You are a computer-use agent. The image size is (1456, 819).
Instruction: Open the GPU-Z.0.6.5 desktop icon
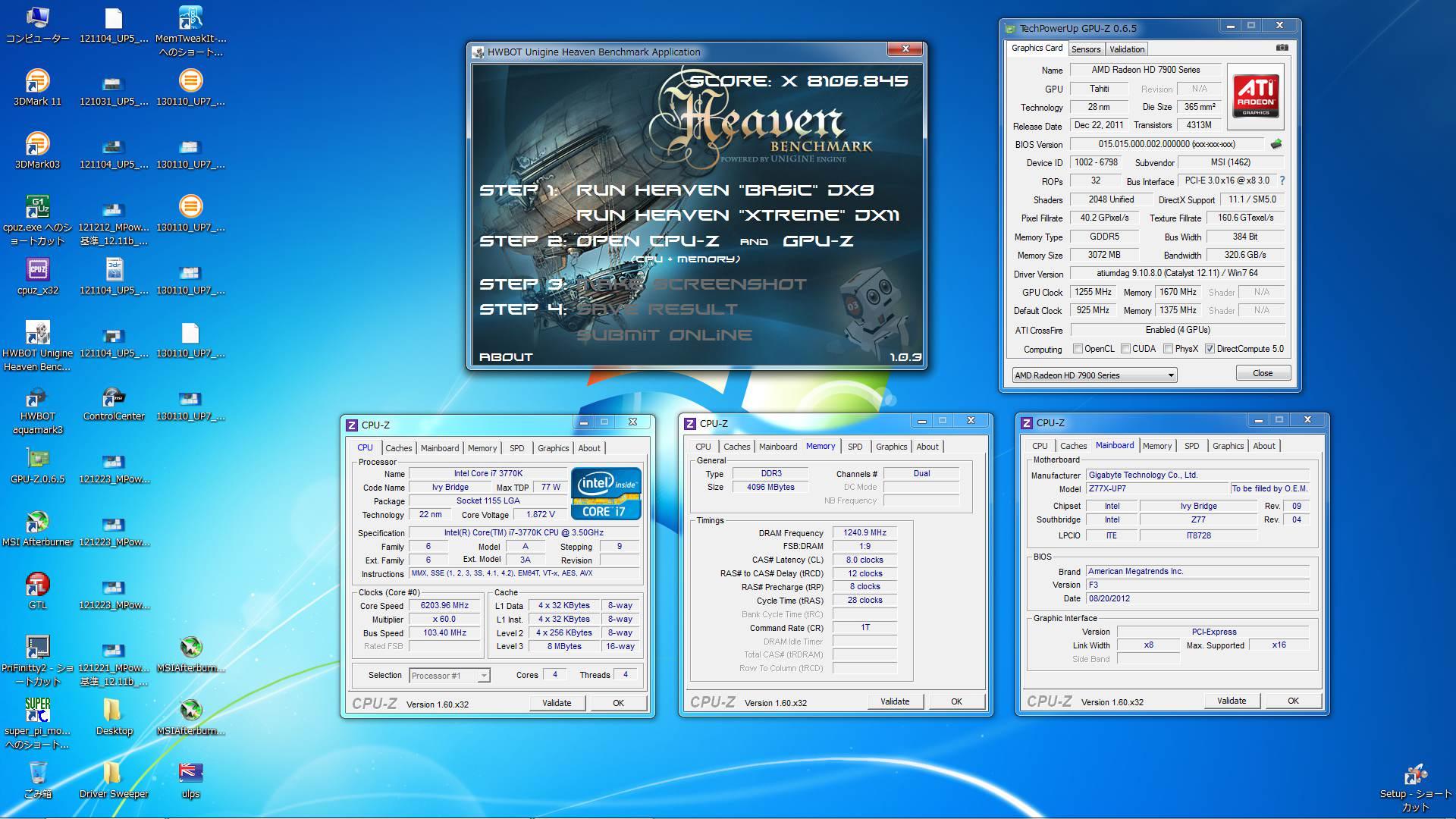coord(37,465)
